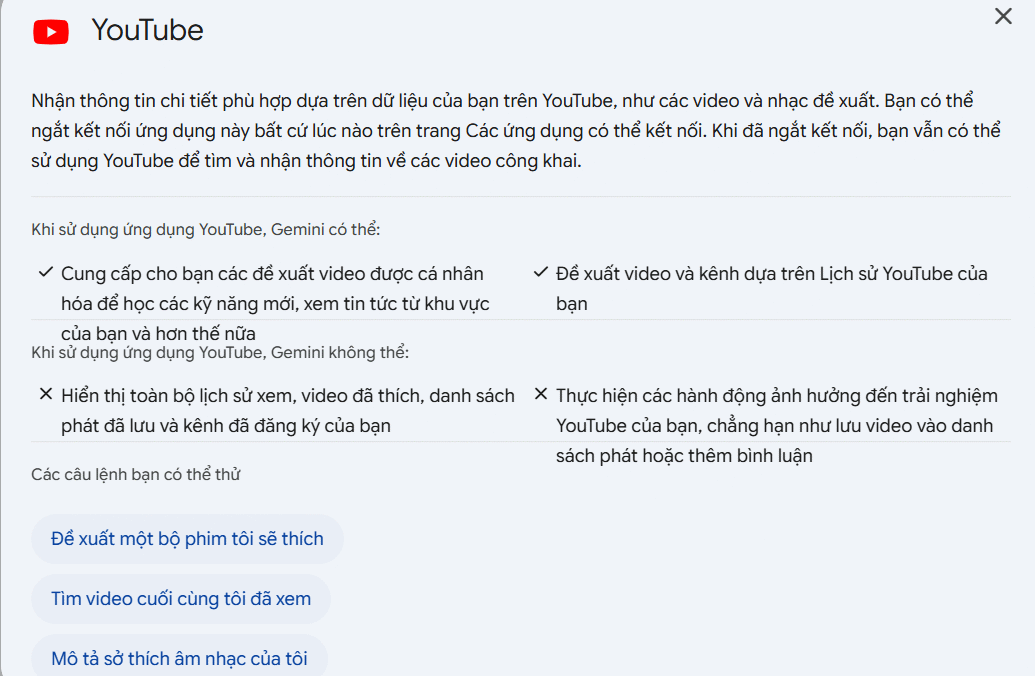Click the paragraph starting "Nhận thông tin chi tiết"
This screenshot has width=1035, height=676.
(516, 131)
